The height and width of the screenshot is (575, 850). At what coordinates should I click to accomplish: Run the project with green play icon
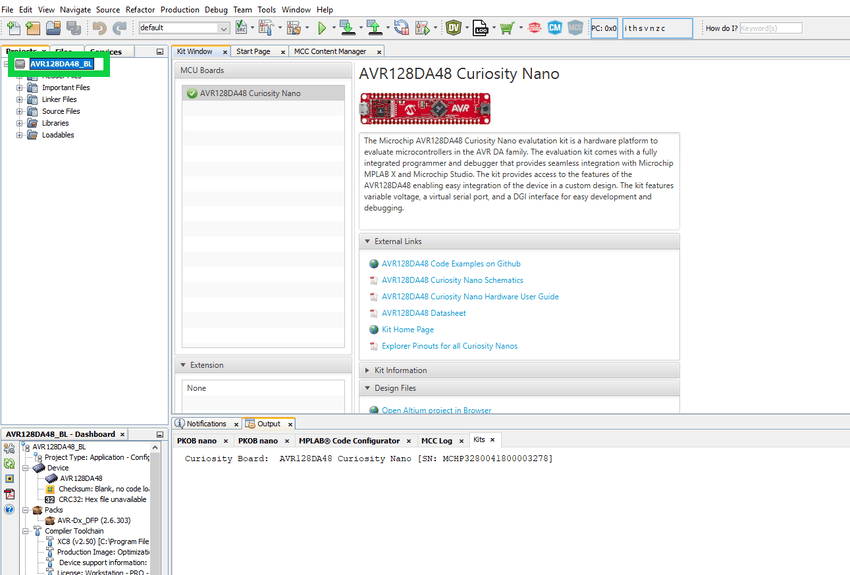pyautogui.click(x=321, y=28)
